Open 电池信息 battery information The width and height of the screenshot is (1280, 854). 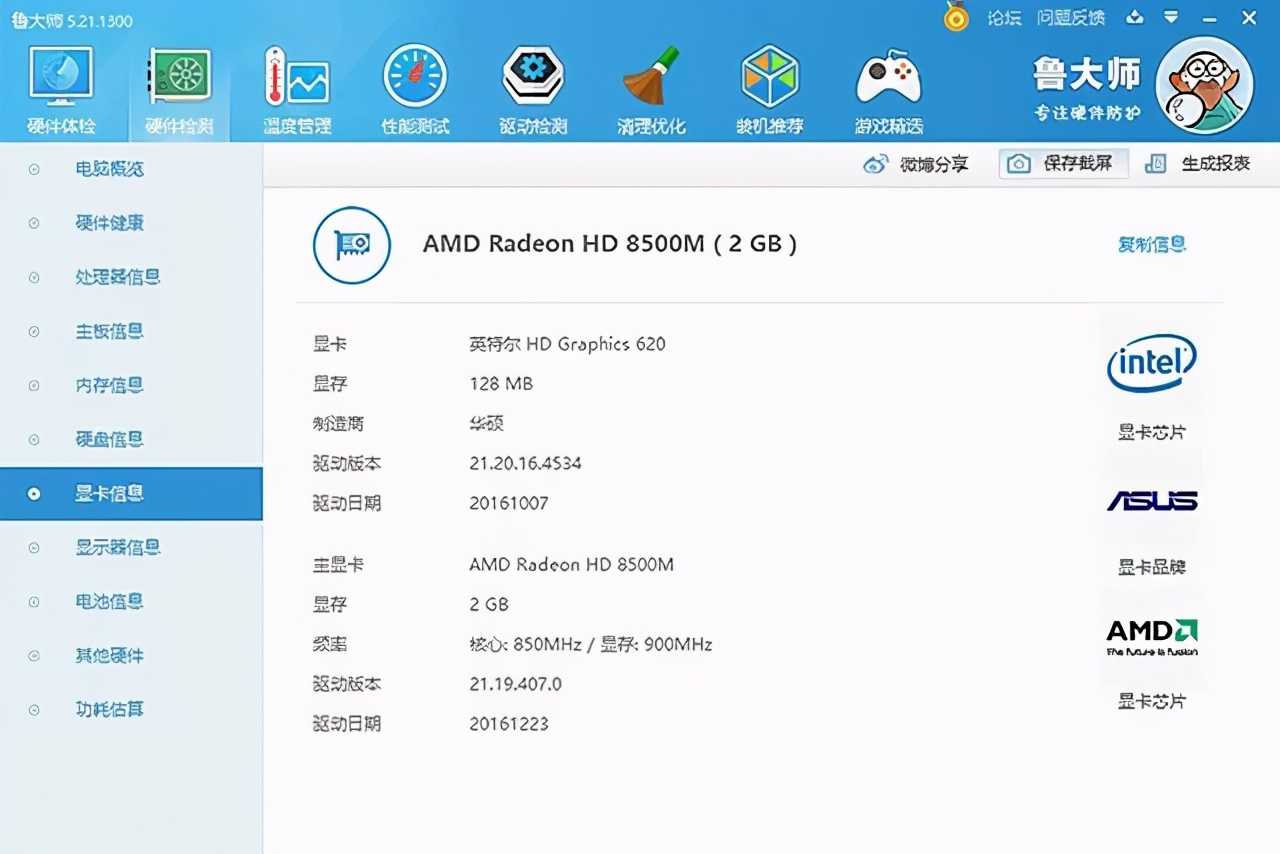tap(109, 601)
